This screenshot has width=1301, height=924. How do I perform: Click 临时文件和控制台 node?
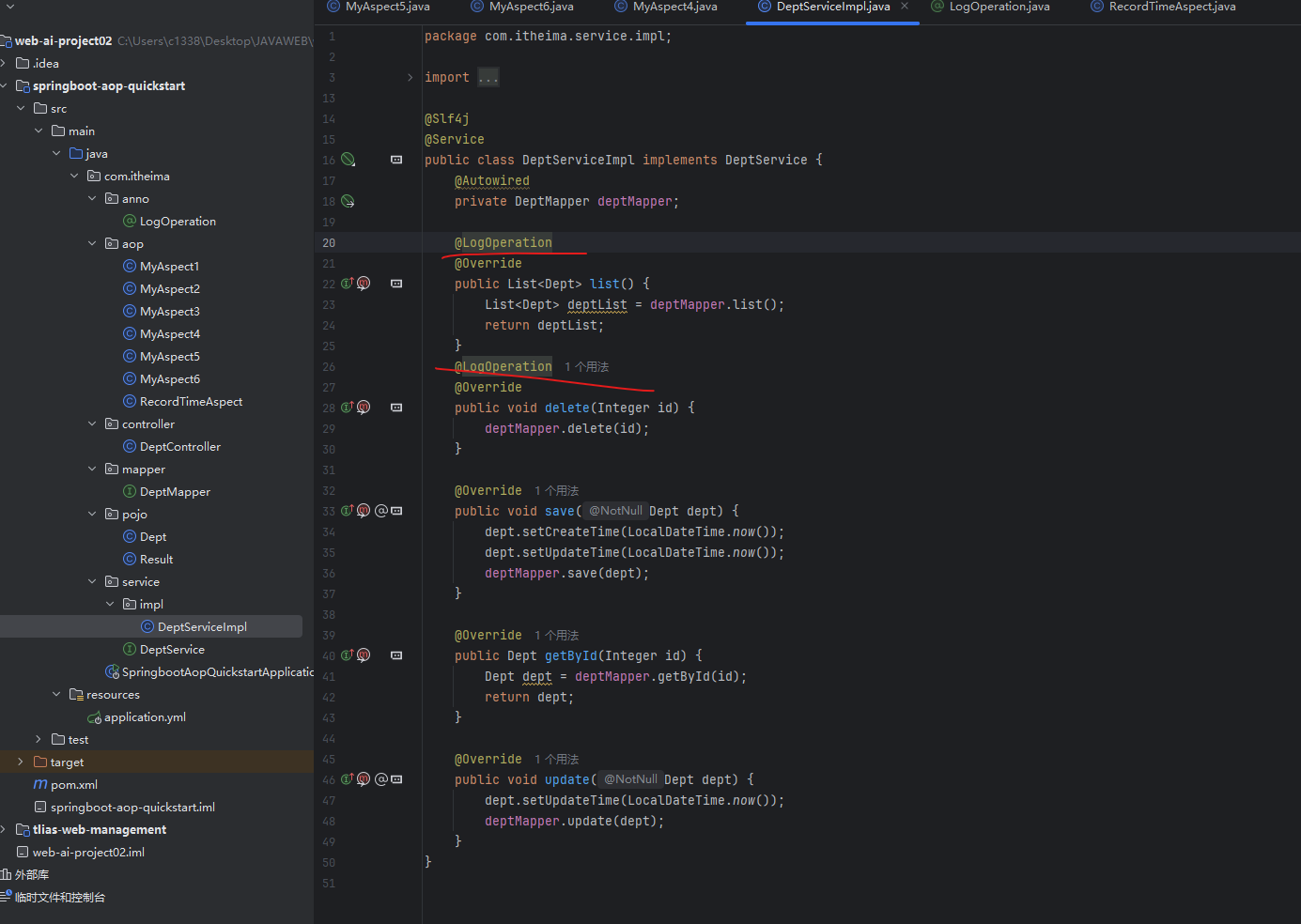(x=53, y=898)
